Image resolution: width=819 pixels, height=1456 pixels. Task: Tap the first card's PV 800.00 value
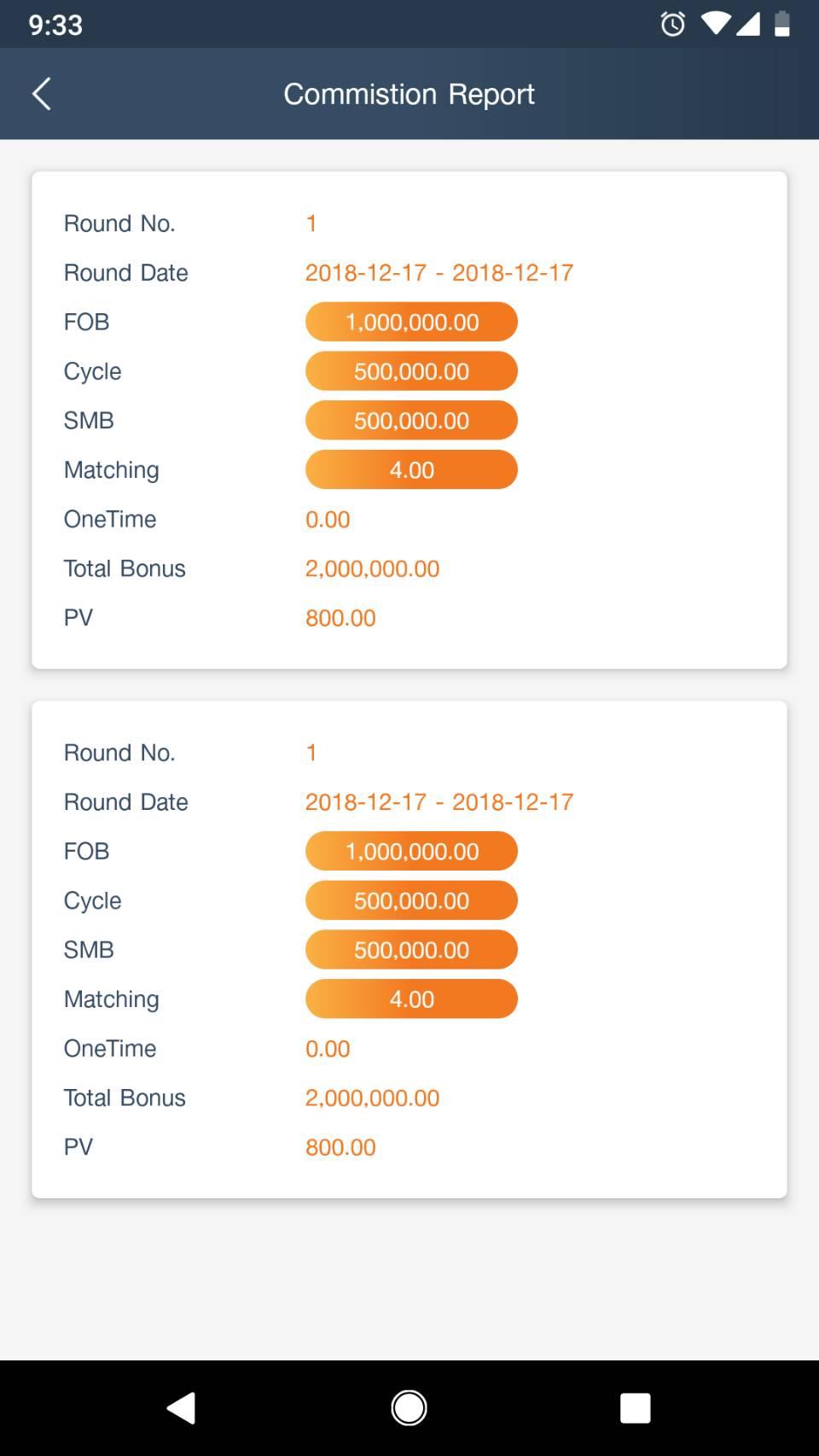click(340, 618)
